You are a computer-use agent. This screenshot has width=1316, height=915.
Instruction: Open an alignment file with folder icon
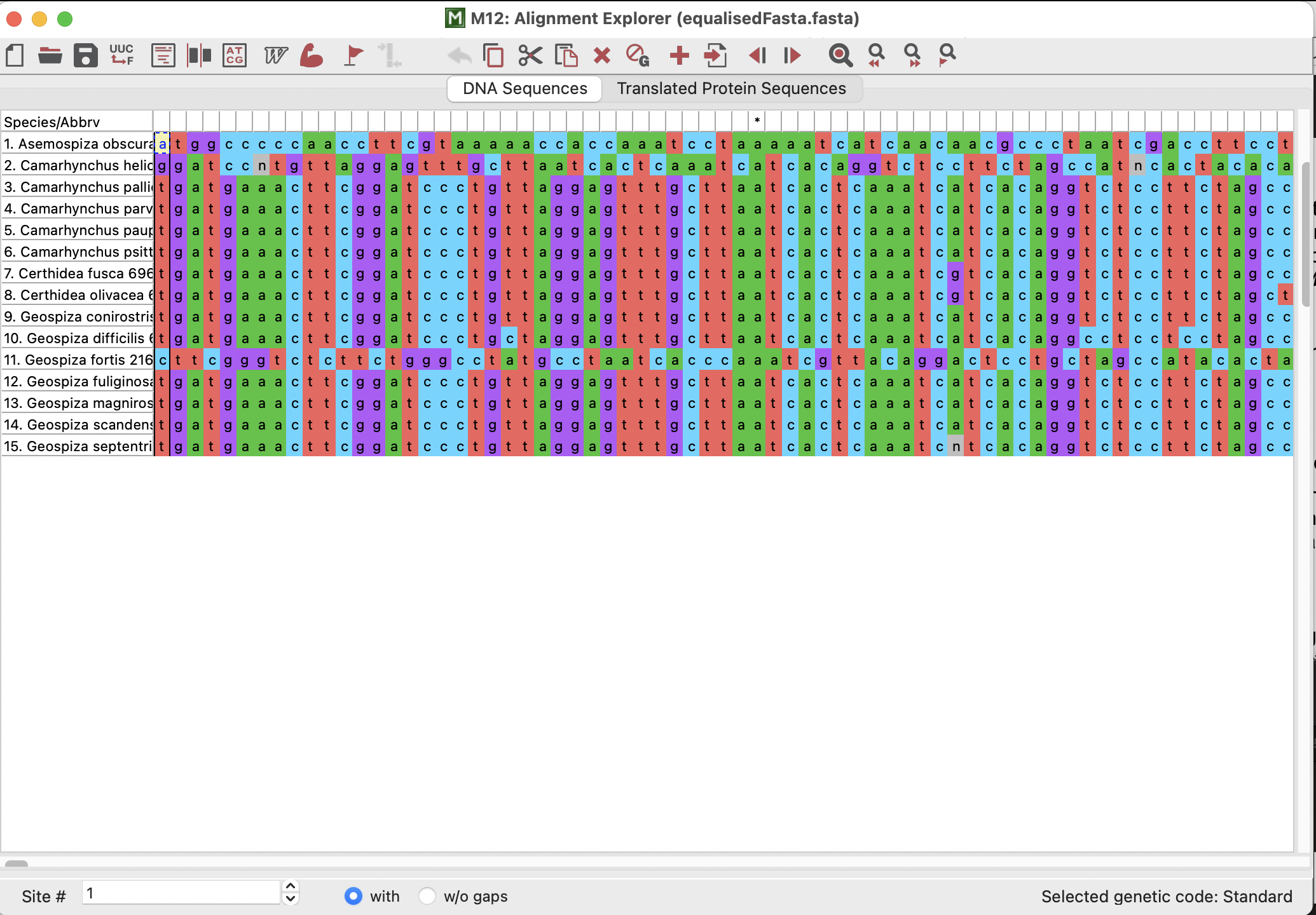[x=50, y=55]
